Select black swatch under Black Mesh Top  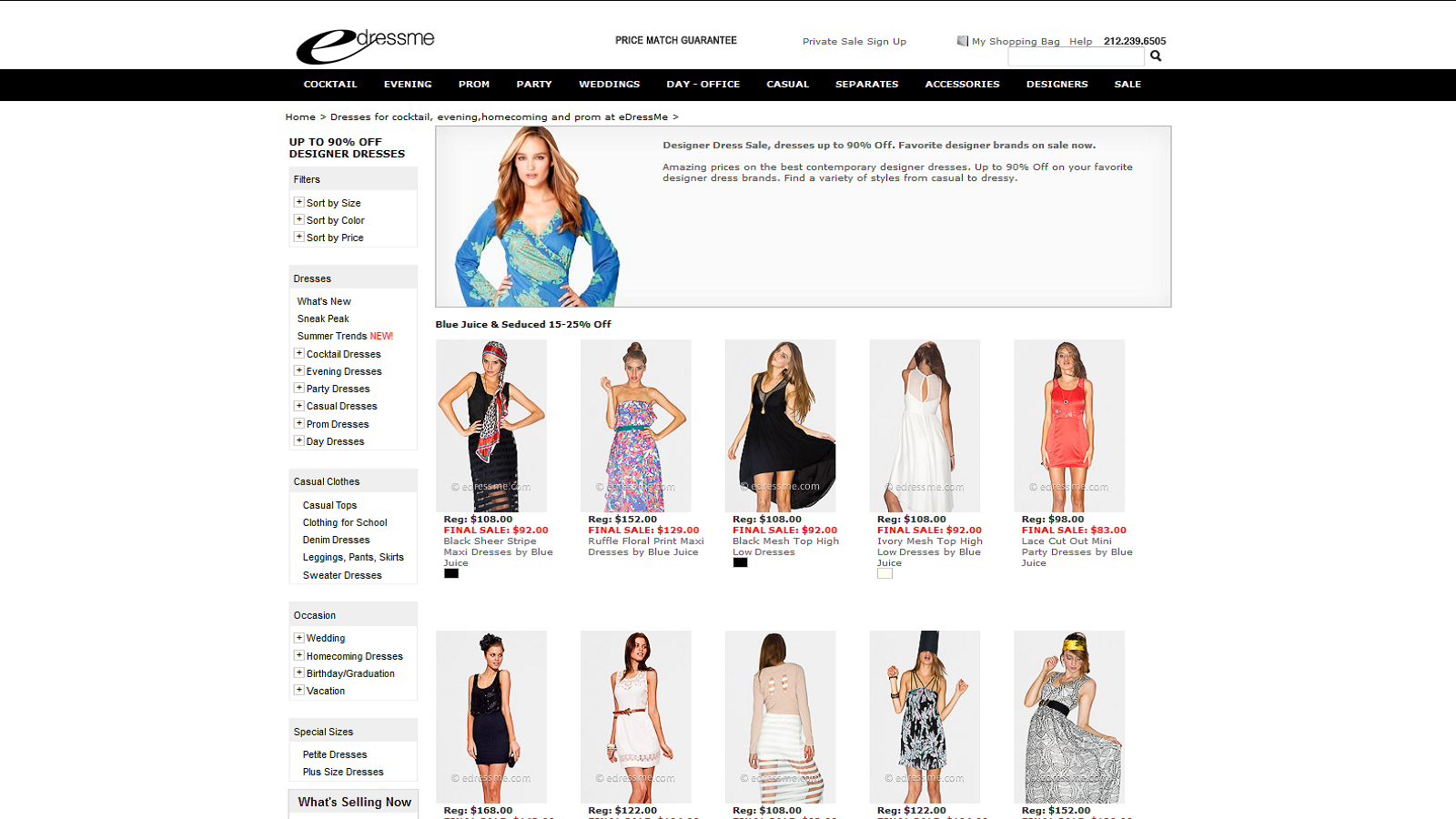coord(741,562)
